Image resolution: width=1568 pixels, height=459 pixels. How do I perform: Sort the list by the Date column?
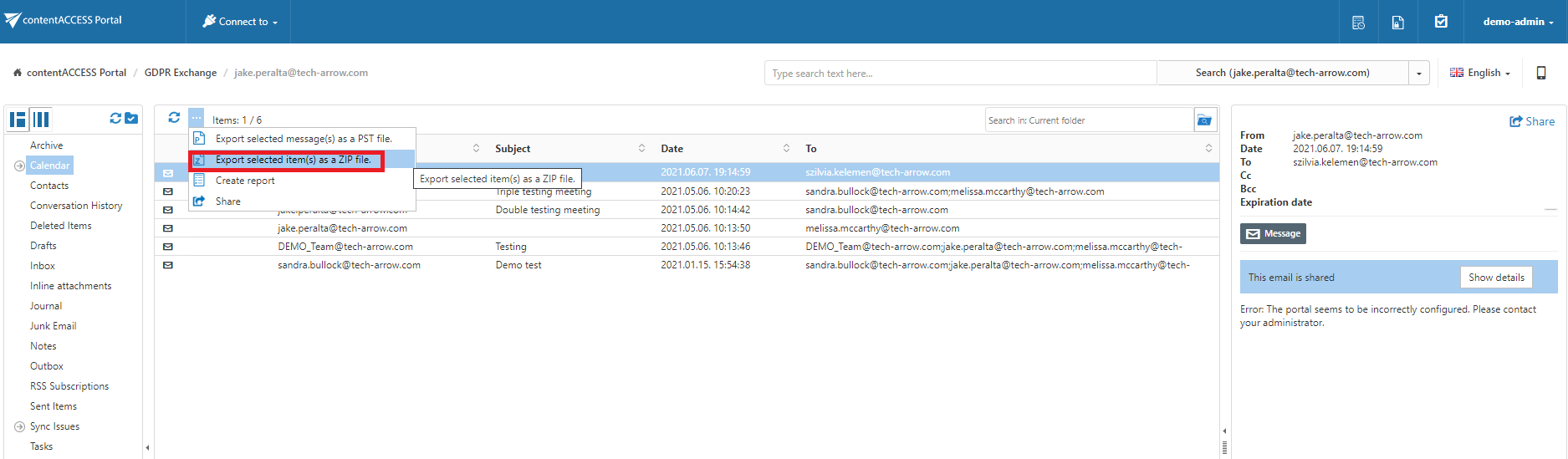coord(672,149)
